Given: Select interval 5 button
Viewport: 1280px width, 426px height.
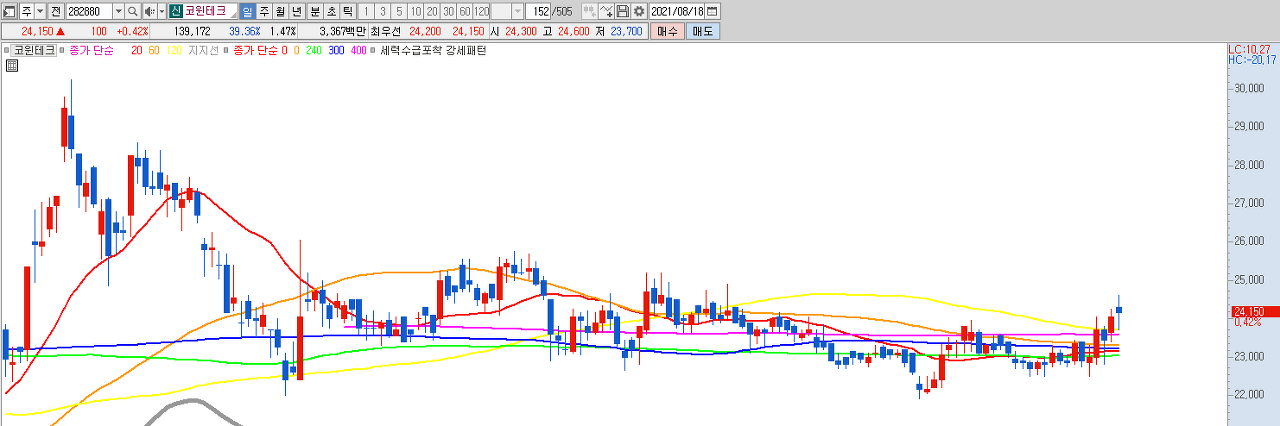Looking at the screenshot, I should pyautogui.click(x=399, y=11).
